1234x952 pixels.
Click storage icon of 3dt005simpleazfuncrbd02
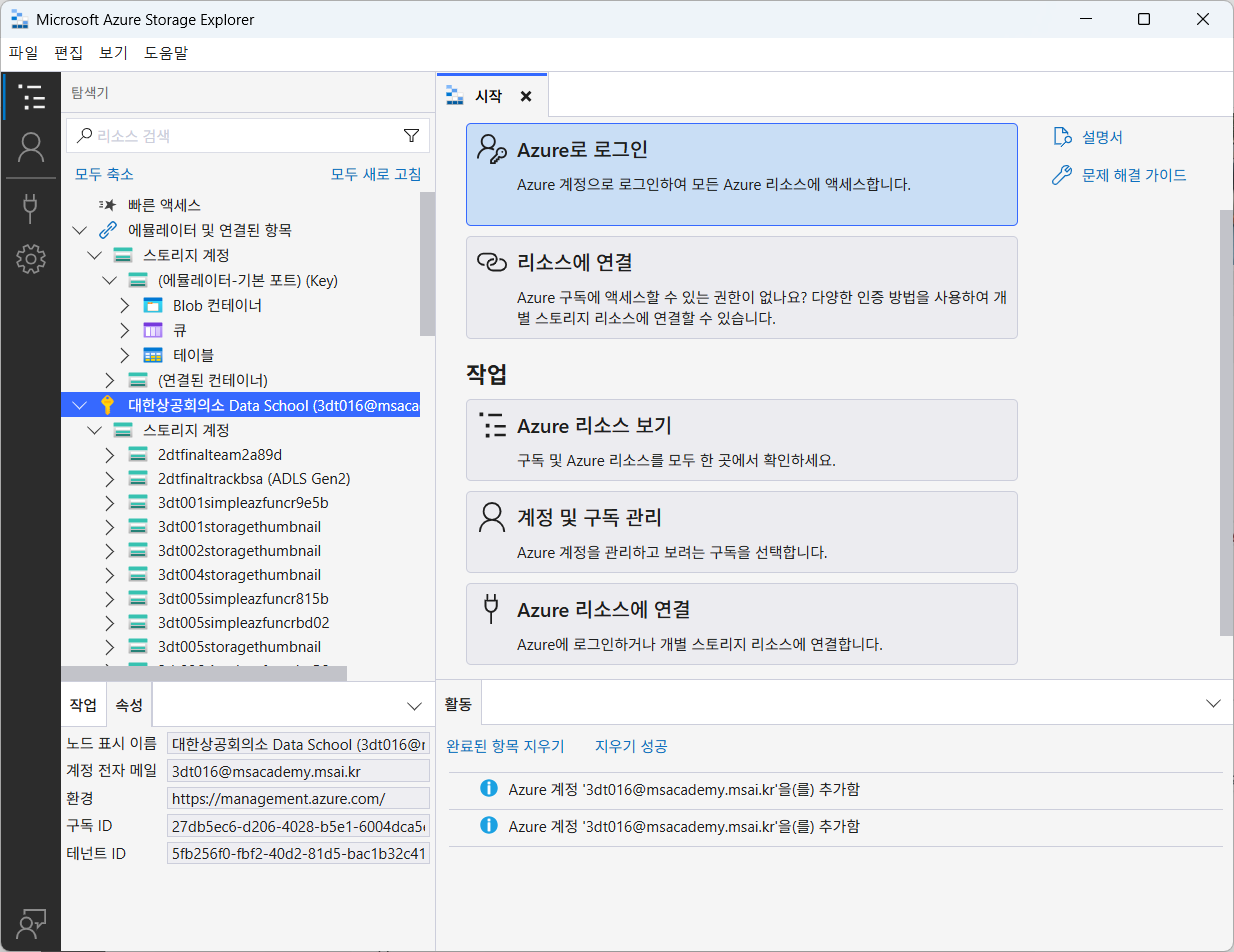(138, 622)
